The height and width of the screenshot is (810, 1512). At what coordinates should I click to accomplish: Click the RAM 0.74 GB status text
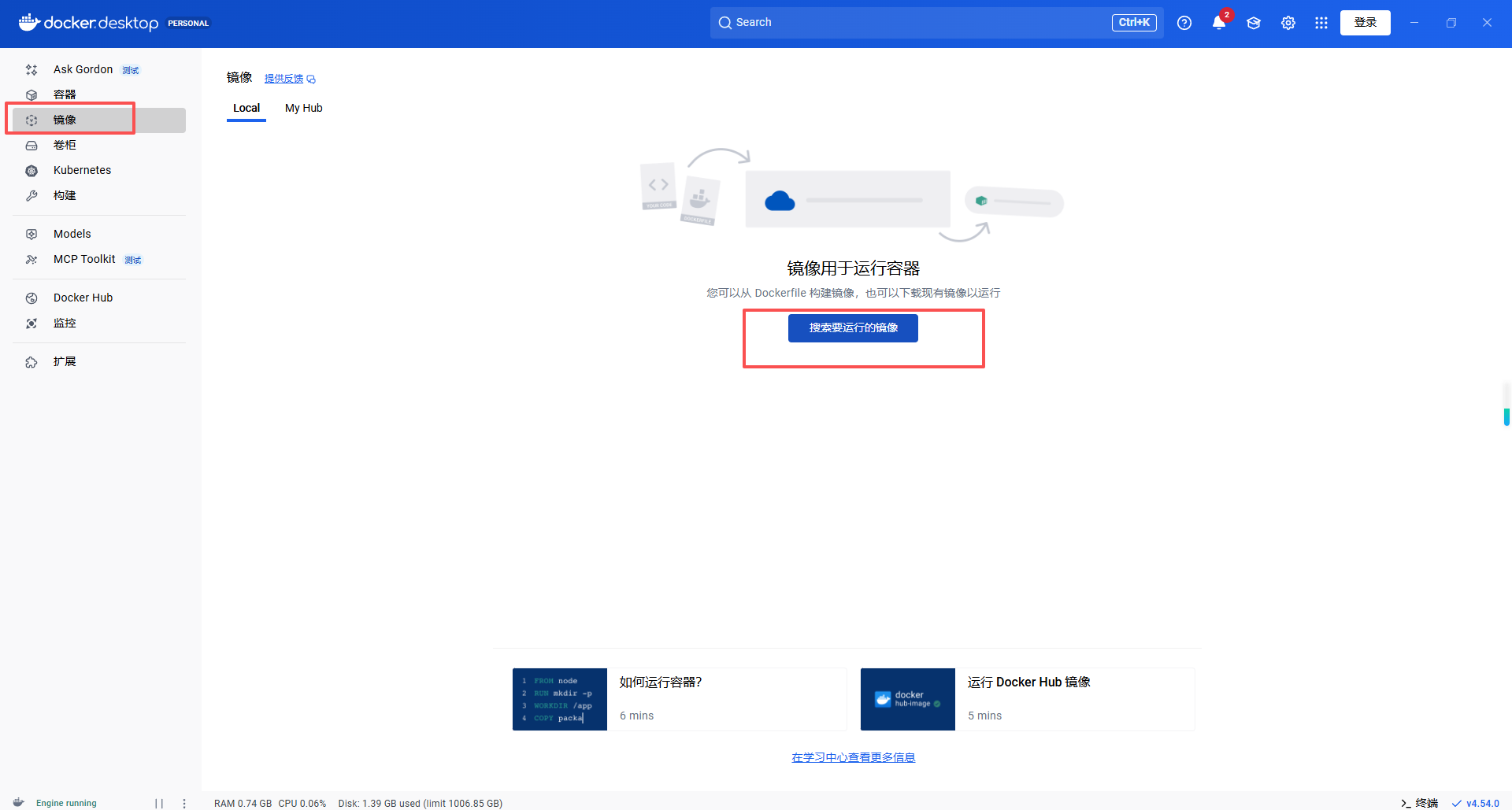[x=243, y=803]
